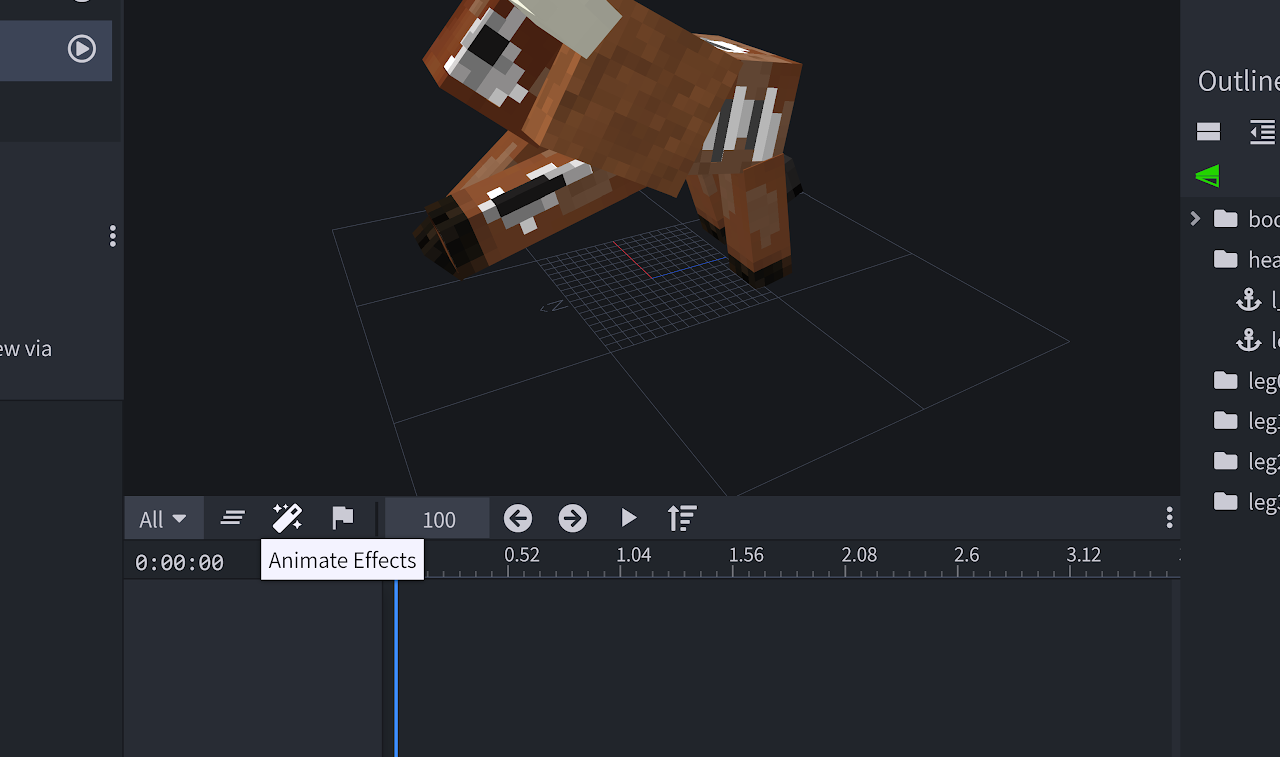
Task: Open the All channel filter dropdown
Action: point(163,519)
